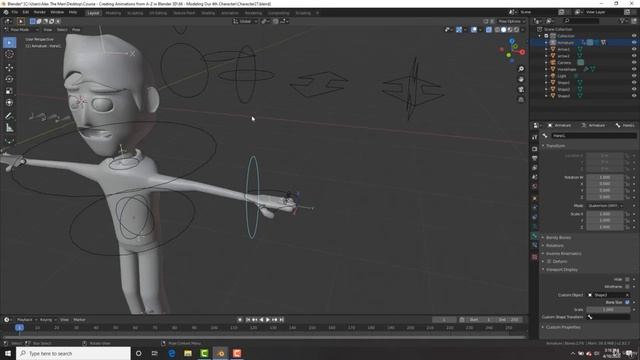The image size is (640, 360).
Task: Toggle X-ray display in viewport header
Action: (x=489, y=30)
